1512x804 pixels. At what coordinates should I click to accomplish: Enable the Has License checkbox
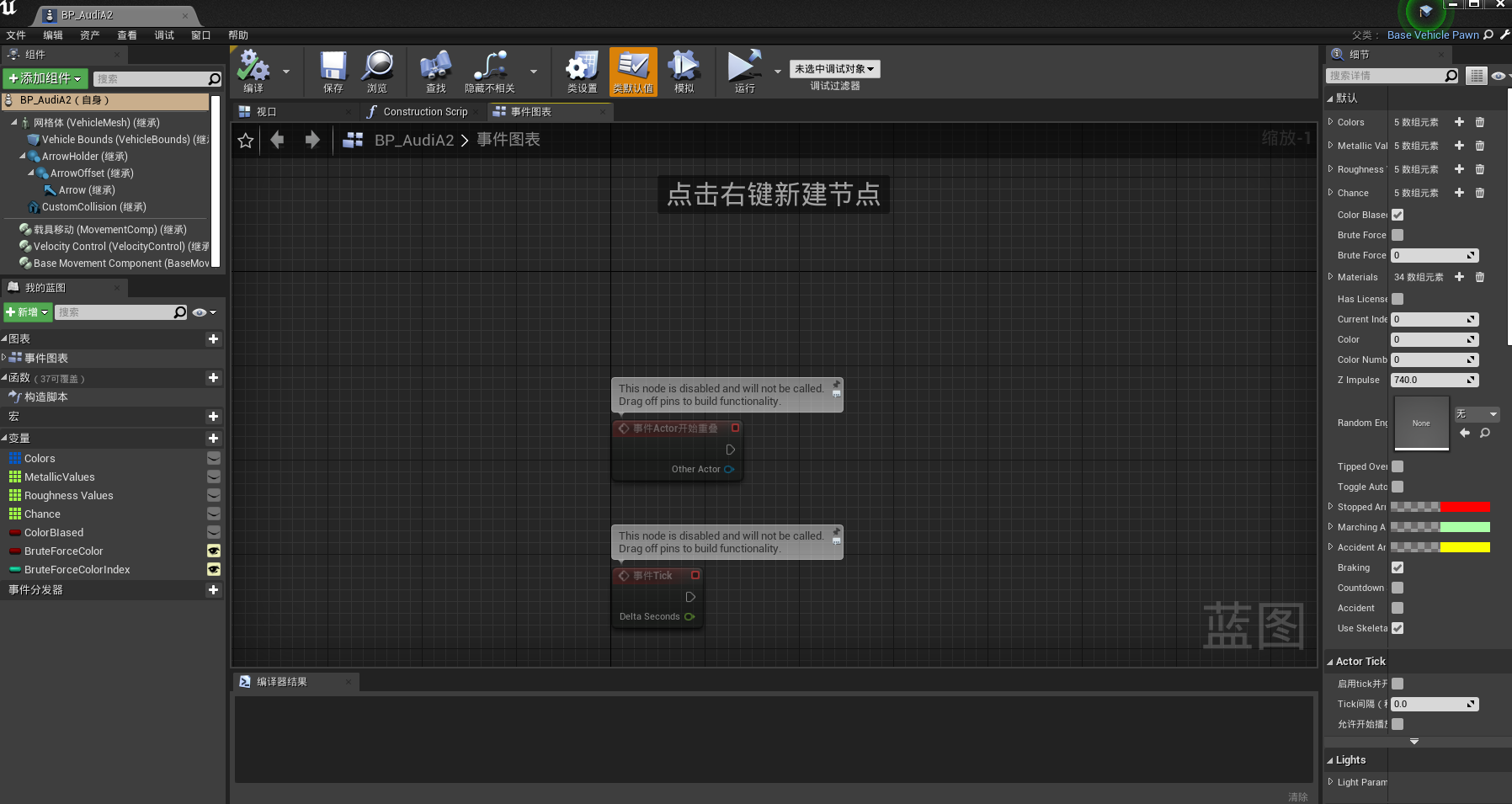(x=1398, y=299)
